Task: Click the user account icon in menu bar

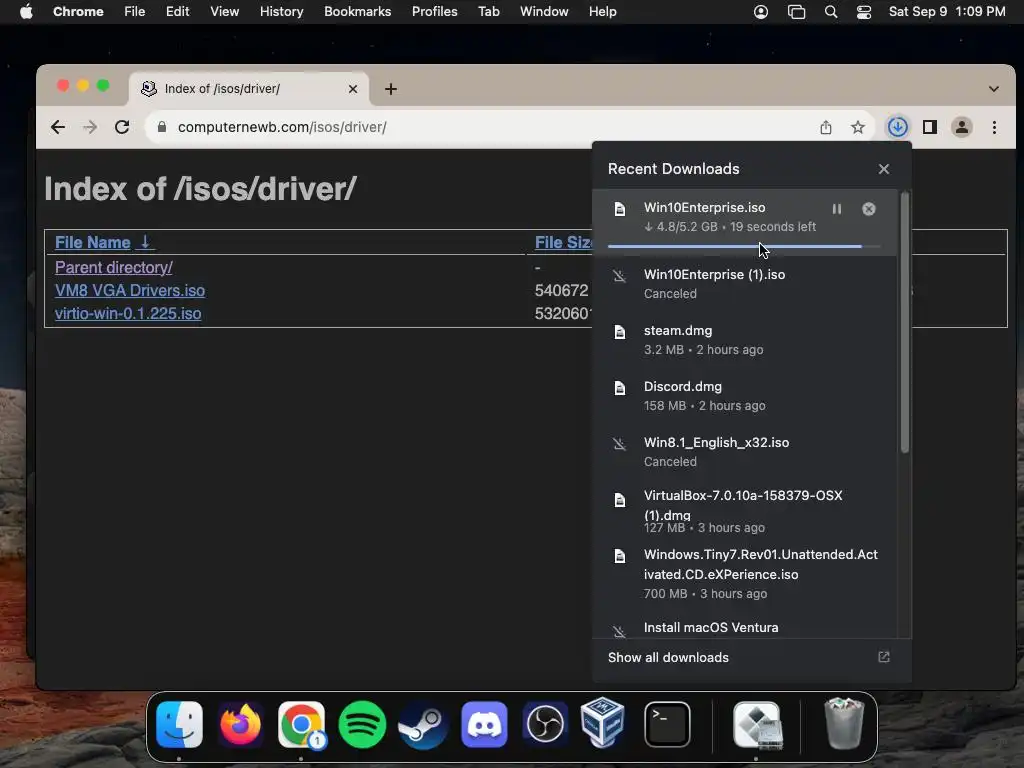Action: (x=761, y=12)
